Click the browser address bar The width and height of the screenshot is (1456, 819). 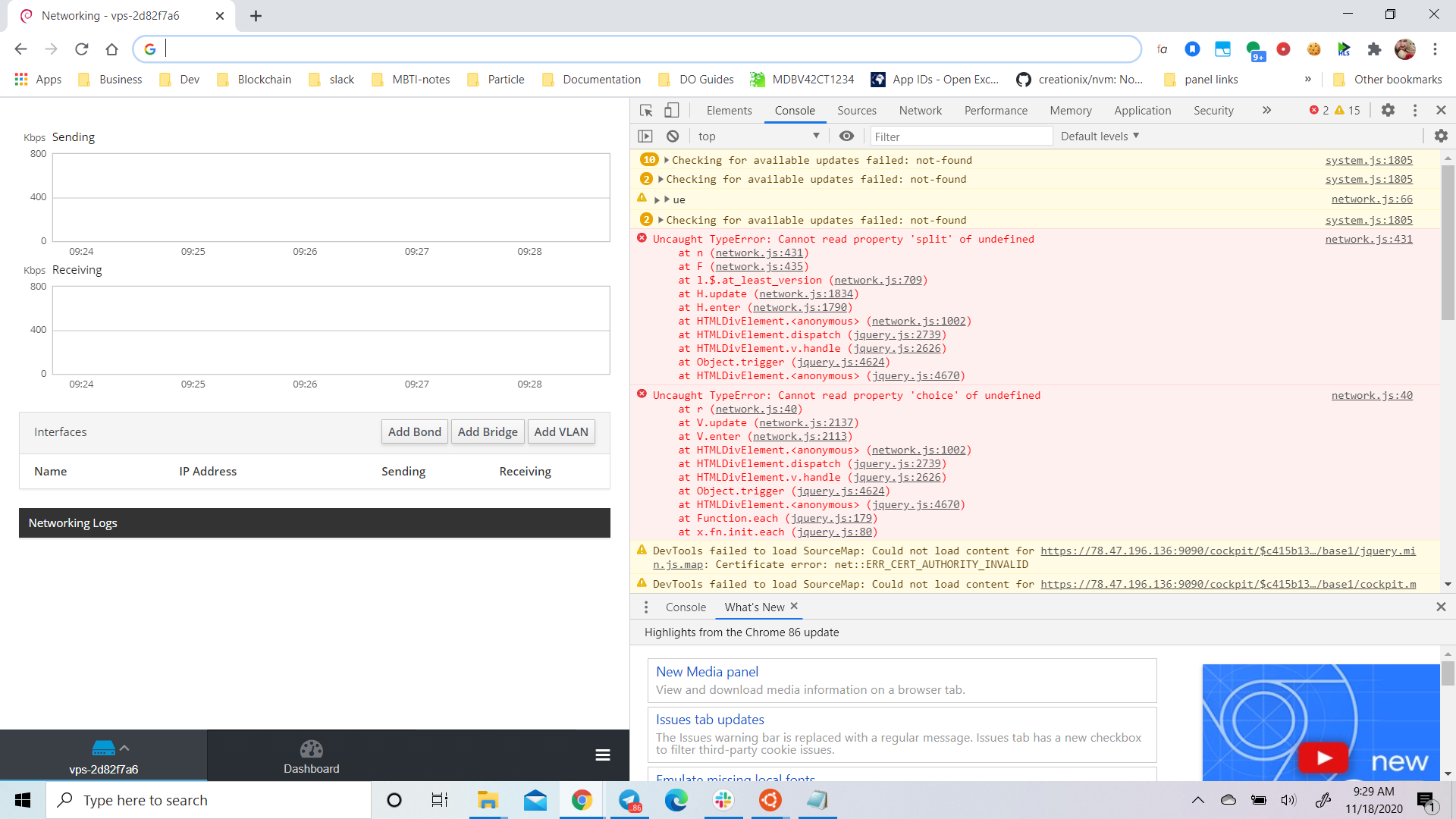click(x=637, y=49)
